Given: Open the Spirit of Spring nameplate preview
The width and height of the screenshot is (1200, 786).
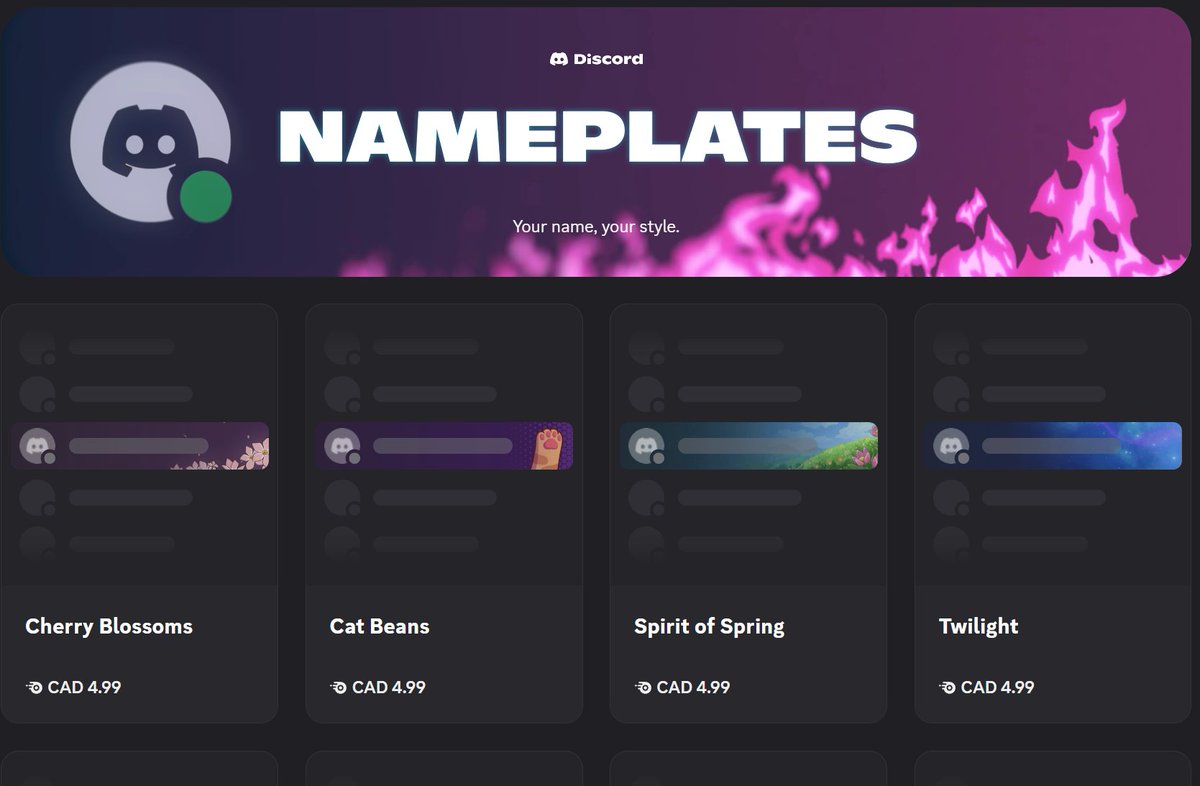Looking at the screenshot, I should [749, 446].
